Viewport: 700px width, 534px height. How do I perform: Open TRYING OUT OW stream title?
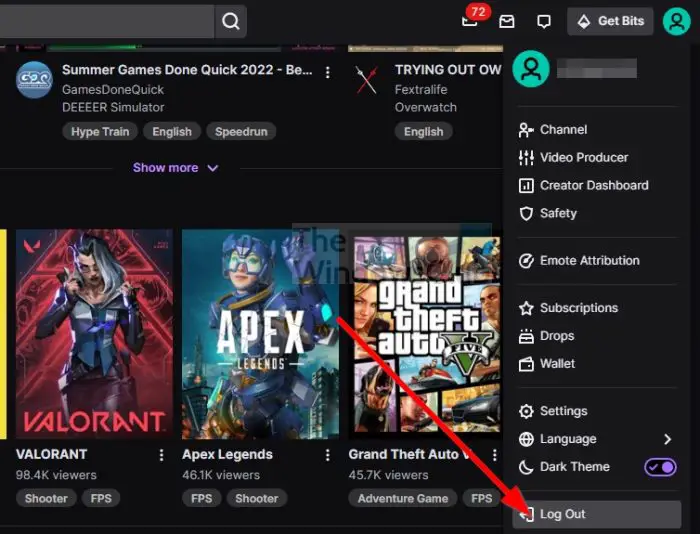448,70
